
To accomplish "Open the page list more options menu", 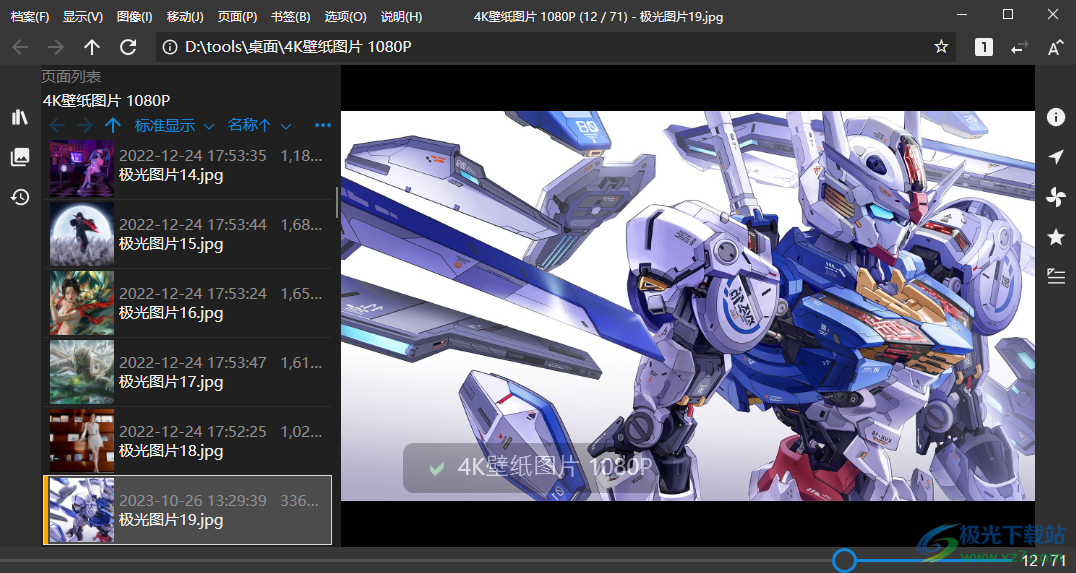I will click(323, 125).
